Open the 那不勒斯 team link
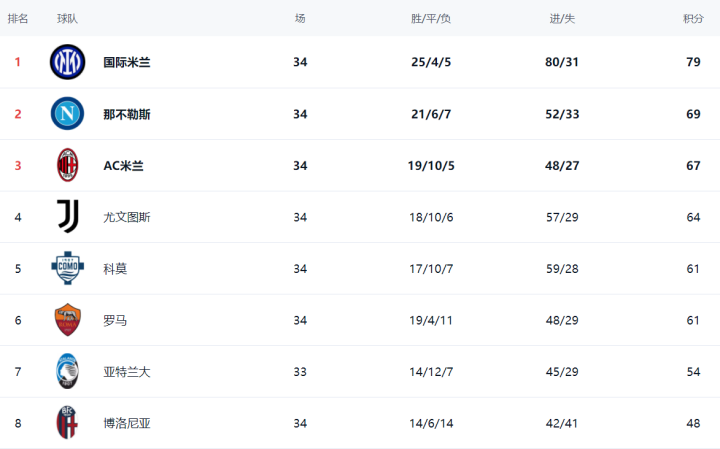 point(127,114)
